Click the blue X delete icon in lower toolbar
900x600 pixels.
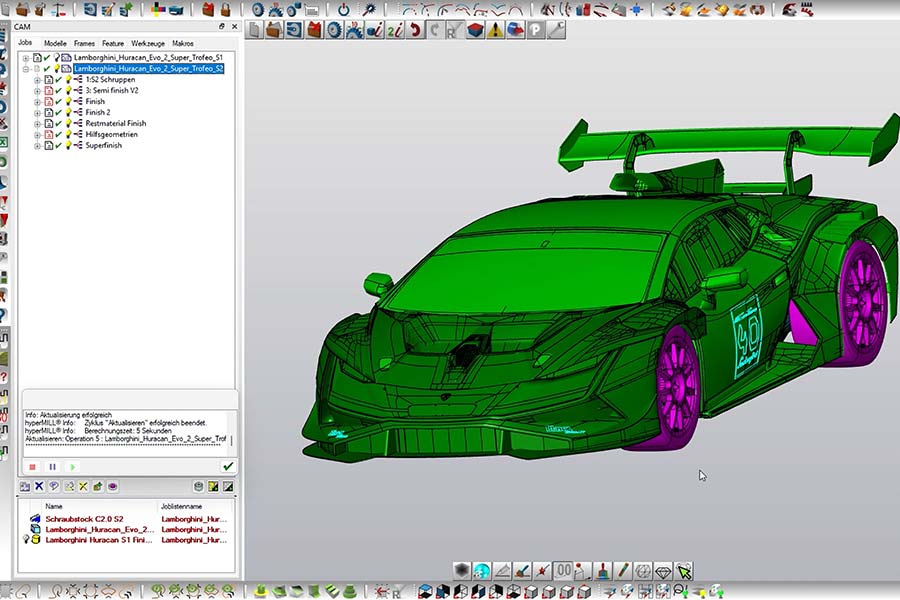(39, 486)
